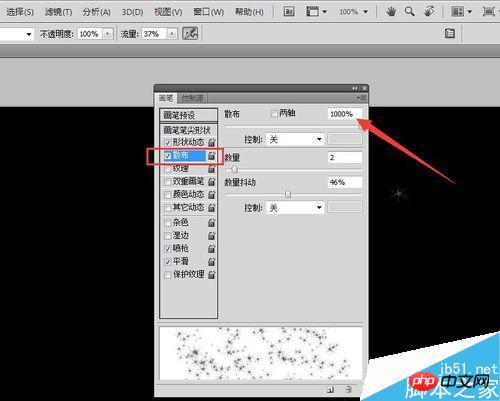Toggle the 杂色 checkbox

pos(168,223)
